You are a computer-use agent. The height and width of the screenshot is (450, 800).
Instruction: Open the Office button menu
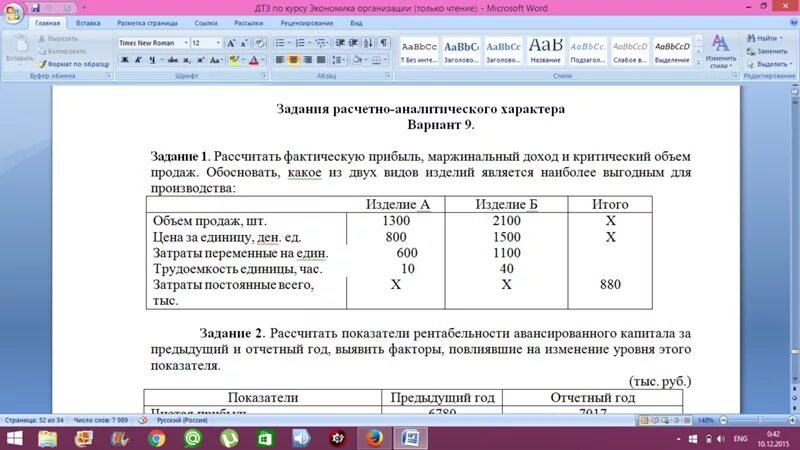click(x=14, y=13)
